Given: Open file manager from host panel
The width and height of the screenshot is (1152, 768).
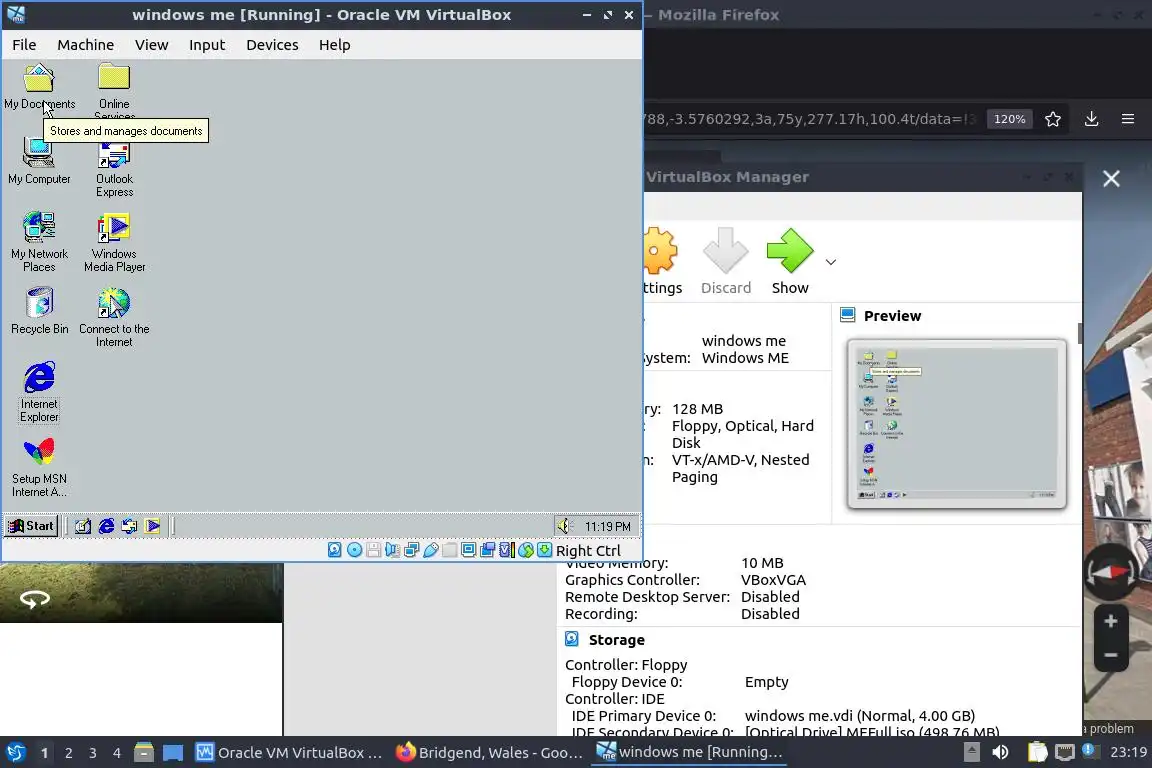Looking at the screenshot, I should point(144,753).
